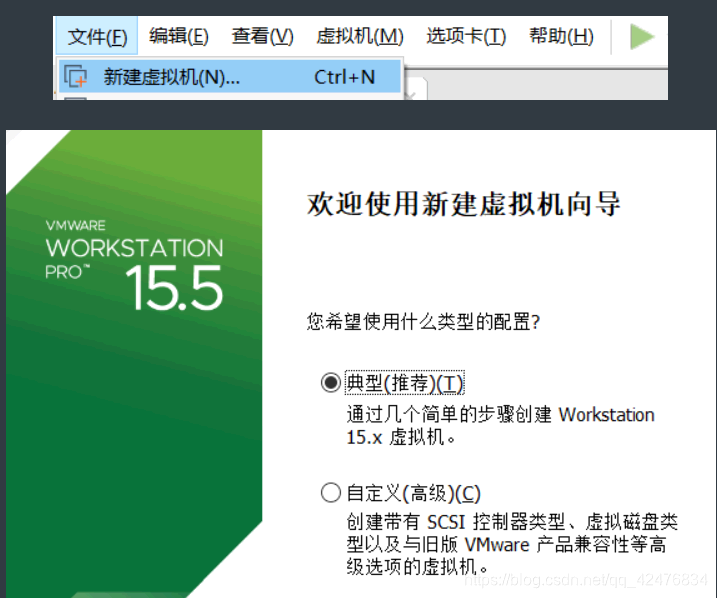Click the 自定义(高级)(C) option label
This screenshot has width=717, height=598.
(x=413, y=493)
